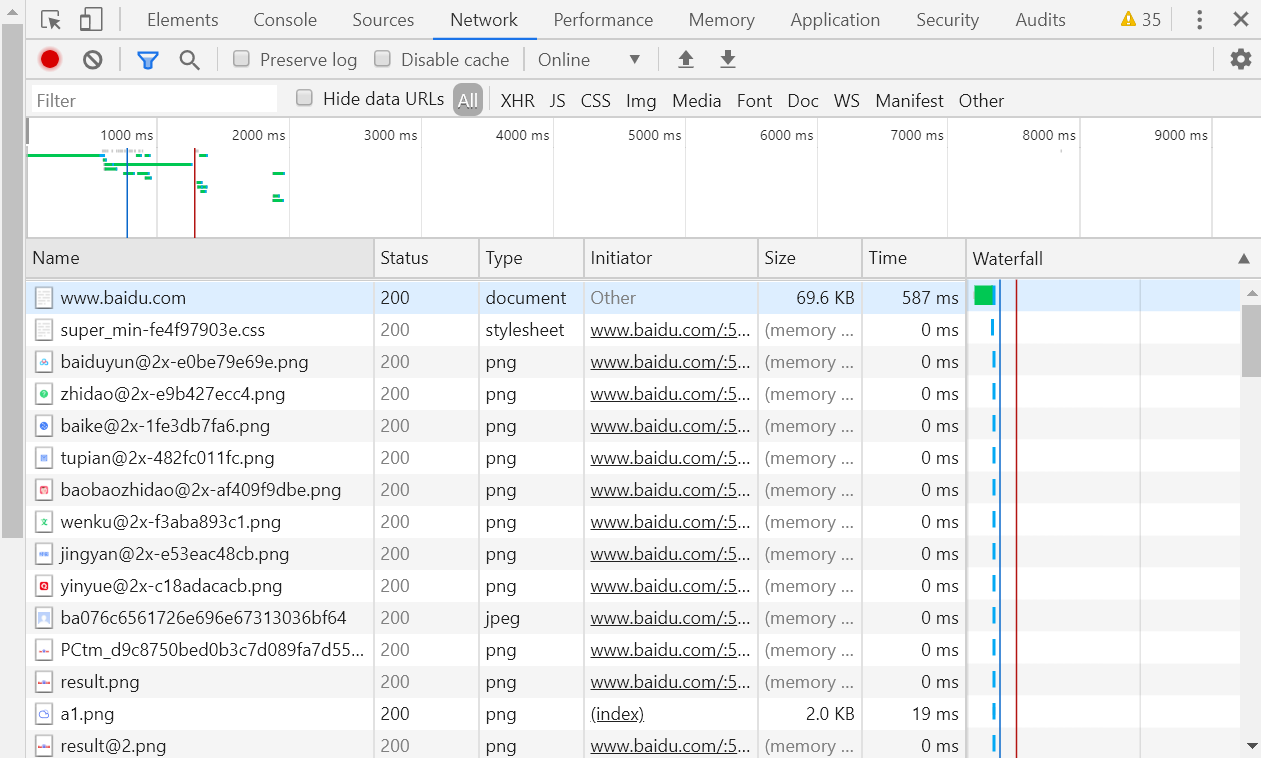Open the Online throttling dropdown
The width and height of the screenshot is (1261, 758).
(590, 59)
